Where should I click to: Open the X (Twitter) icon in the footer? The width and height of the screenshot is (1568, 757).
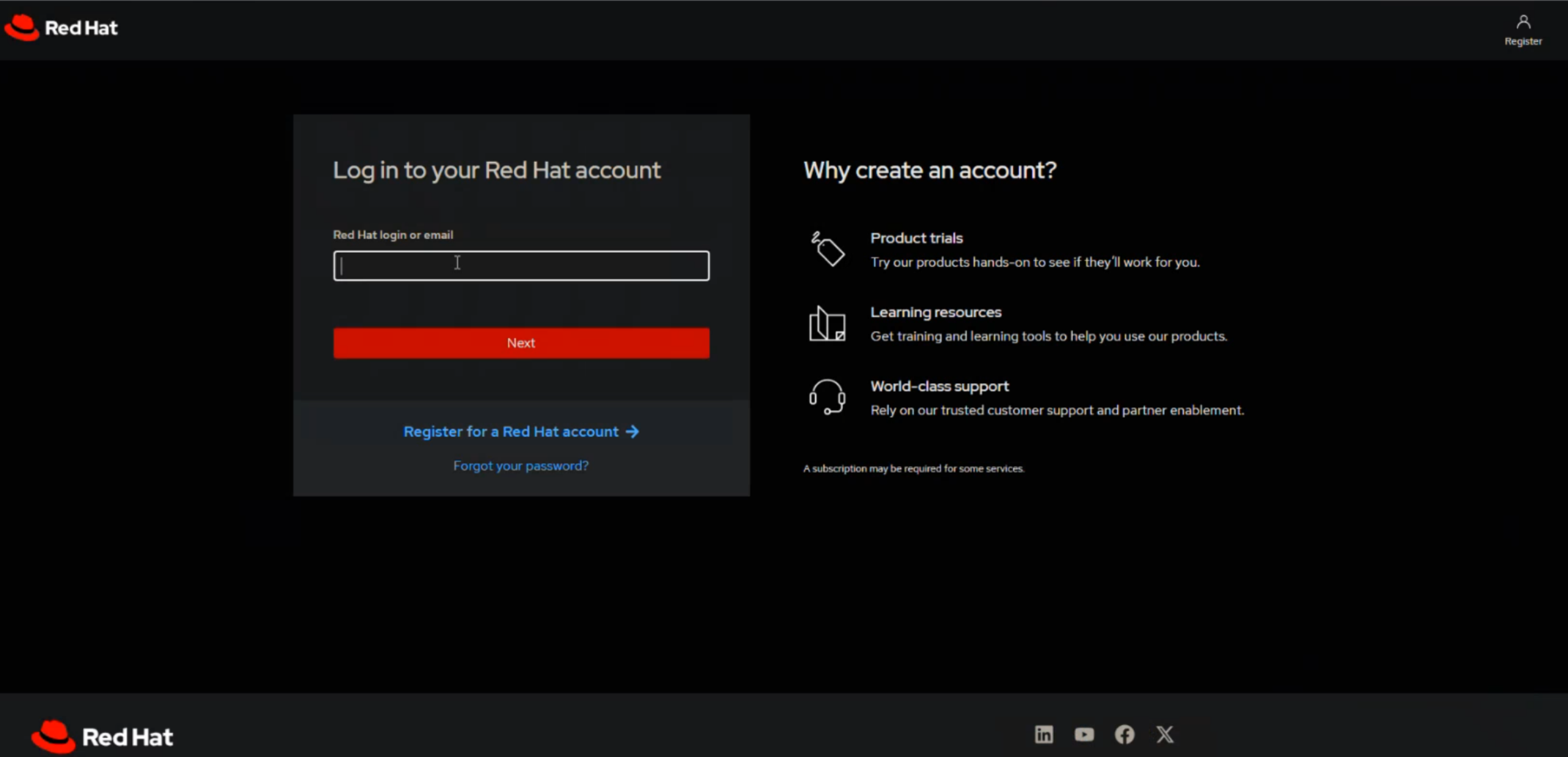pos(1165,734)
